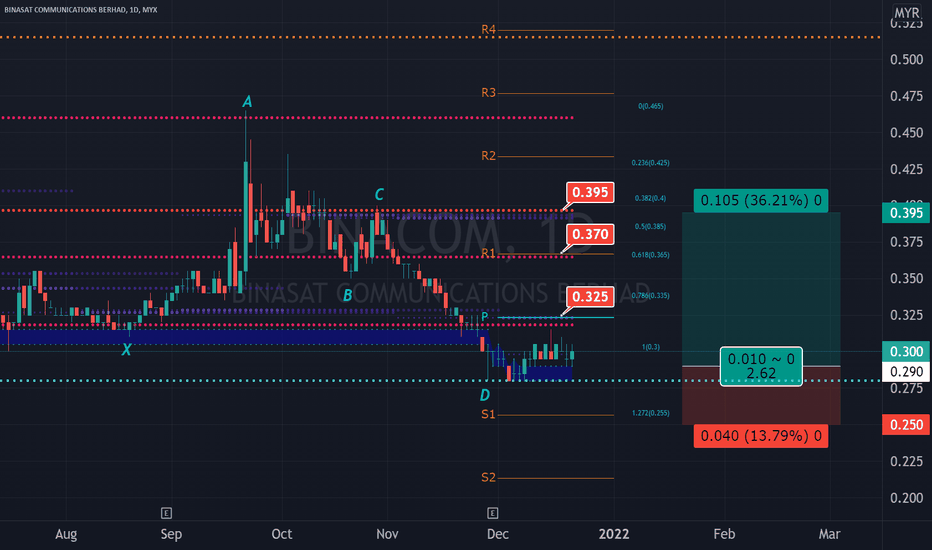Click the green 0.395 price axis tag

click(x=906, y=213)
